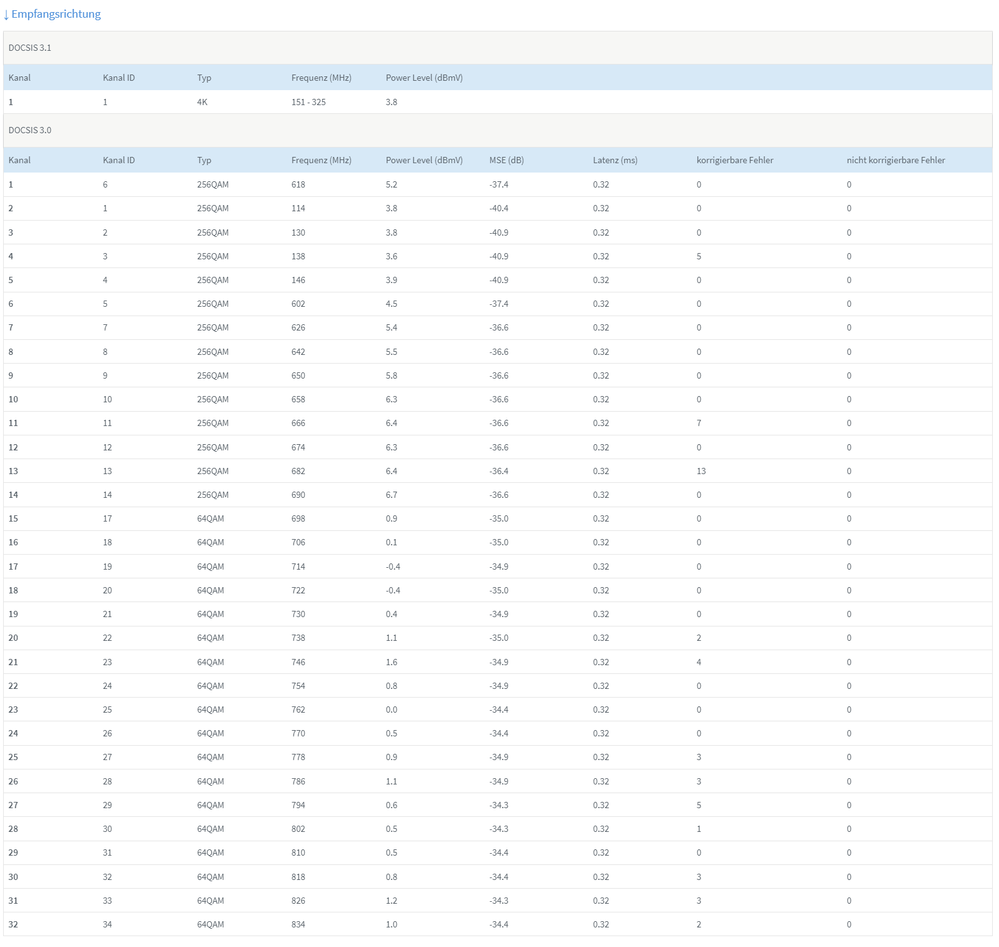The image size is (999, 947).
Task: Select frequency 642 cell
Action: point(298,352)
